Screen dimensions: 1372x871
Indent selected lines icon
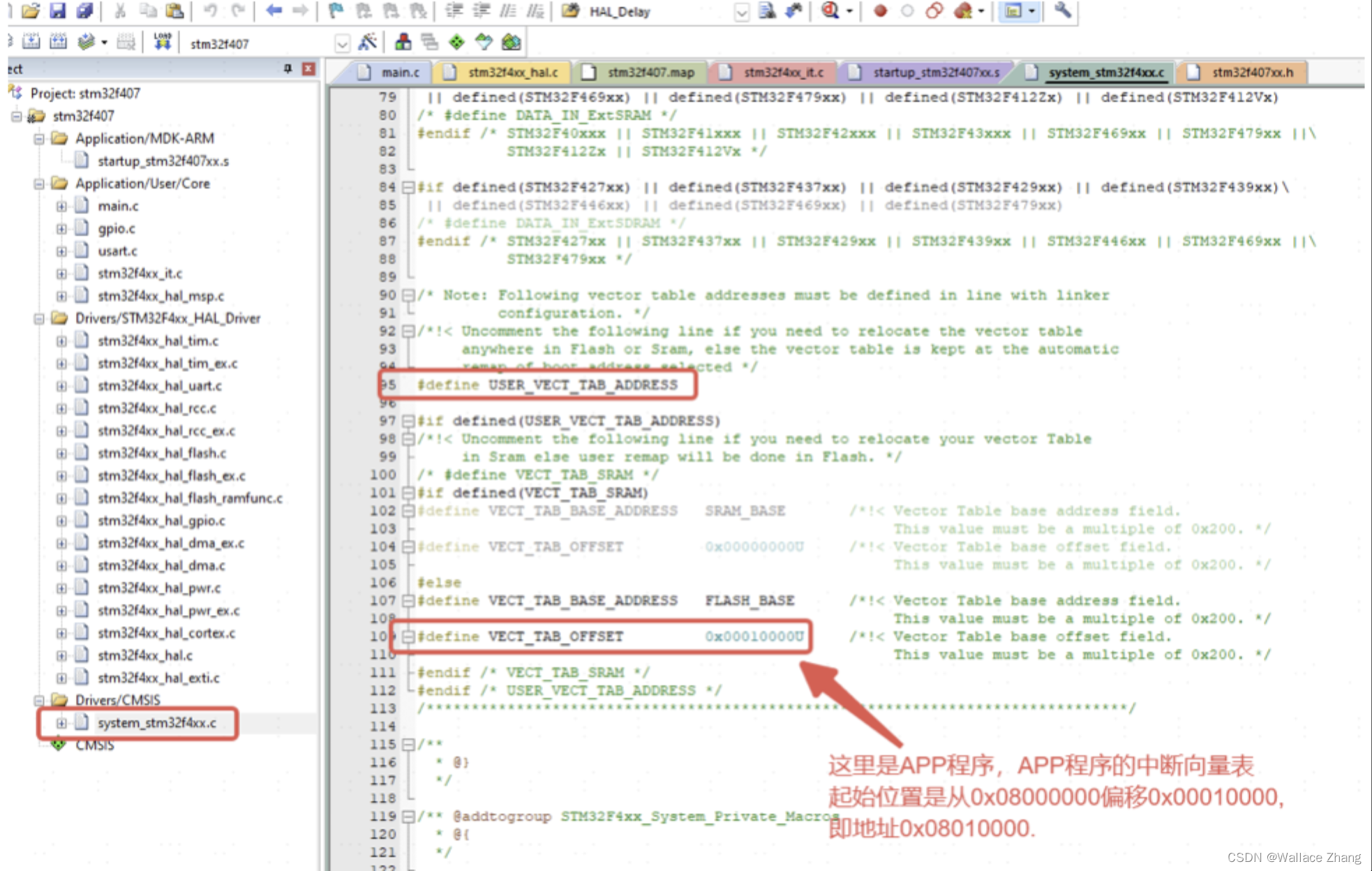click(x=454, y=10)
